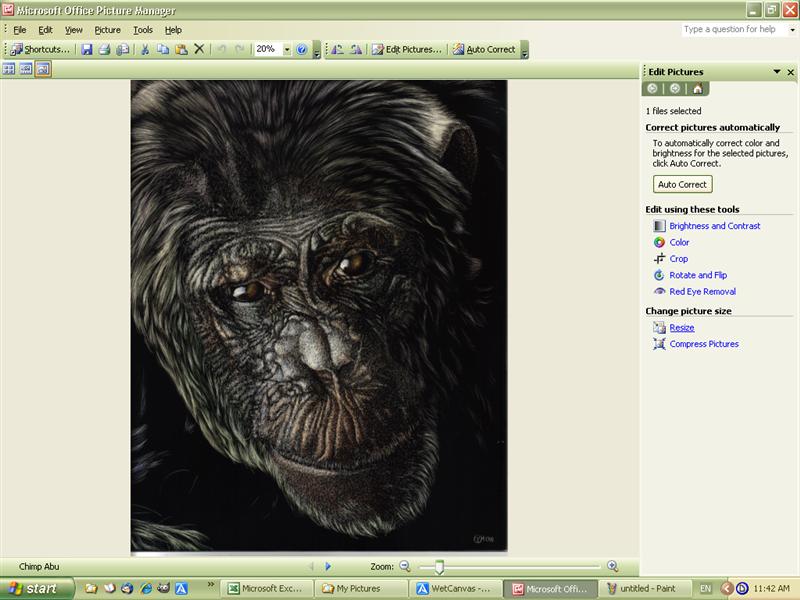Screen dimensions: 800x600
Task: Click the zoom in magnifier icon
Action: [612, 566]
